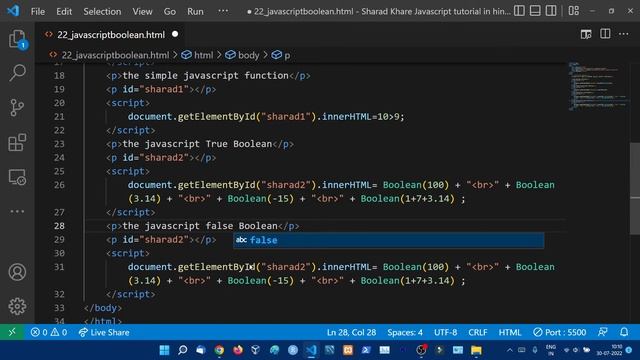Screen dimensions: 640x360
Task: Open the Windows Start menu
Action: [164, 350]
